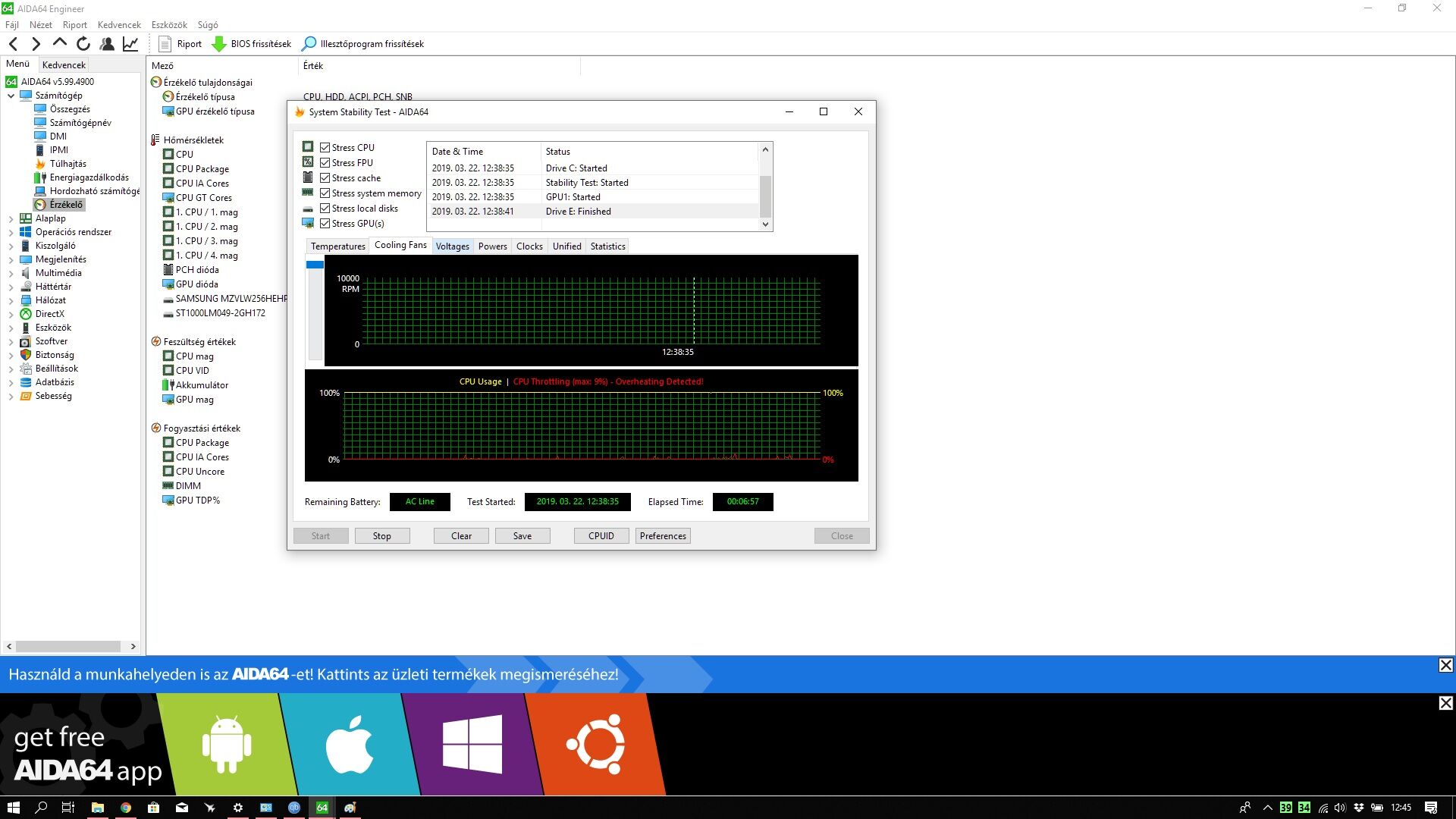Expand the Szoftver tree node
Image resolution: width=1456 pixels, height=819 pixels.
pos(11,341)
